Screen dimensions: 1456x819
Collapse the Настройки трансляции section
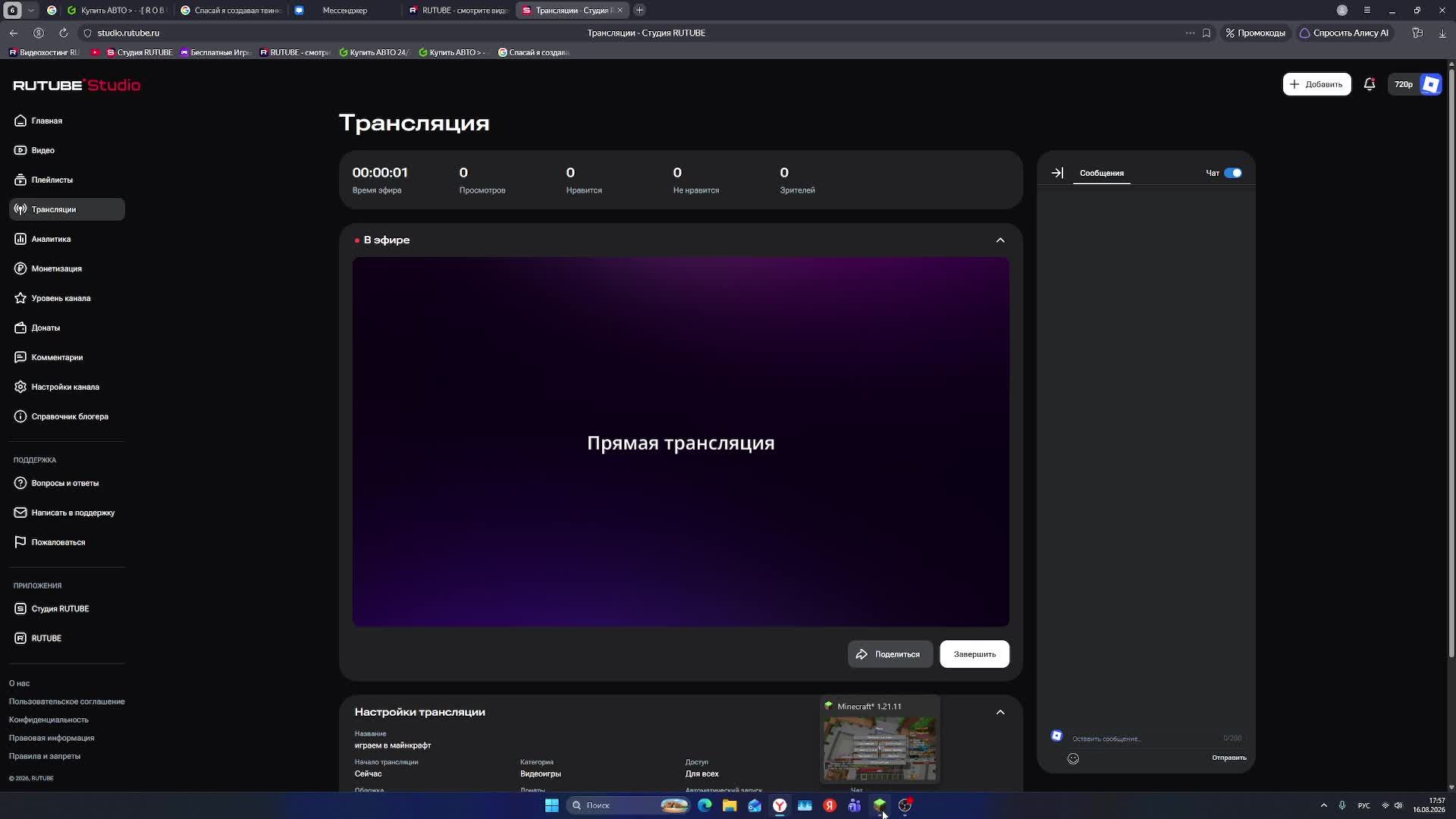point(1000,712)
